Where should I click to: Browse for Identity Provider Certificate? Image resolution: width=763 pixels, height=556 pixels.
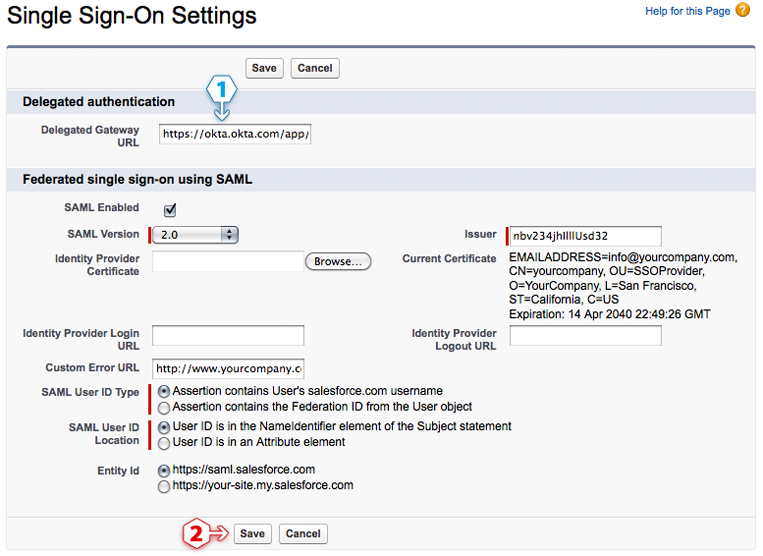[x=338, y=261]
